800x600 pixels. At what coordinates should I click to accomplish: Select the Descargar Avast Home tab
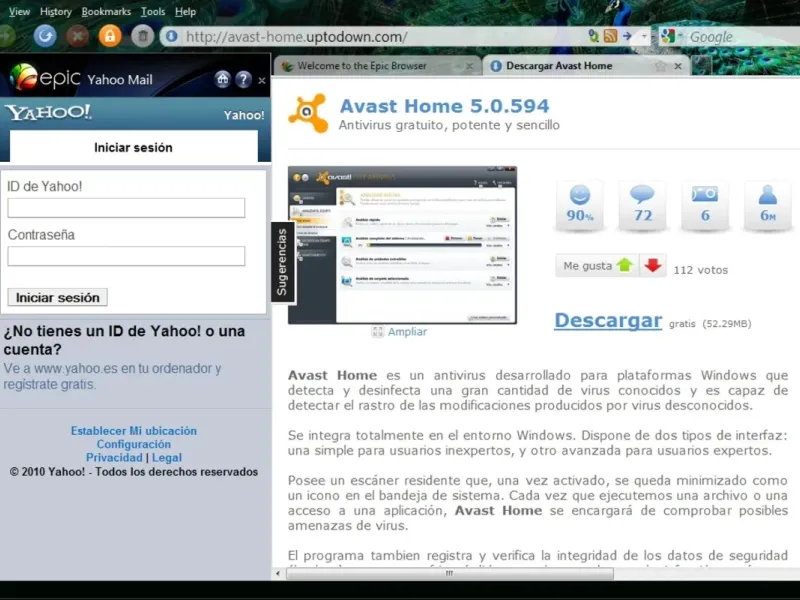click(x=586, y=66)
